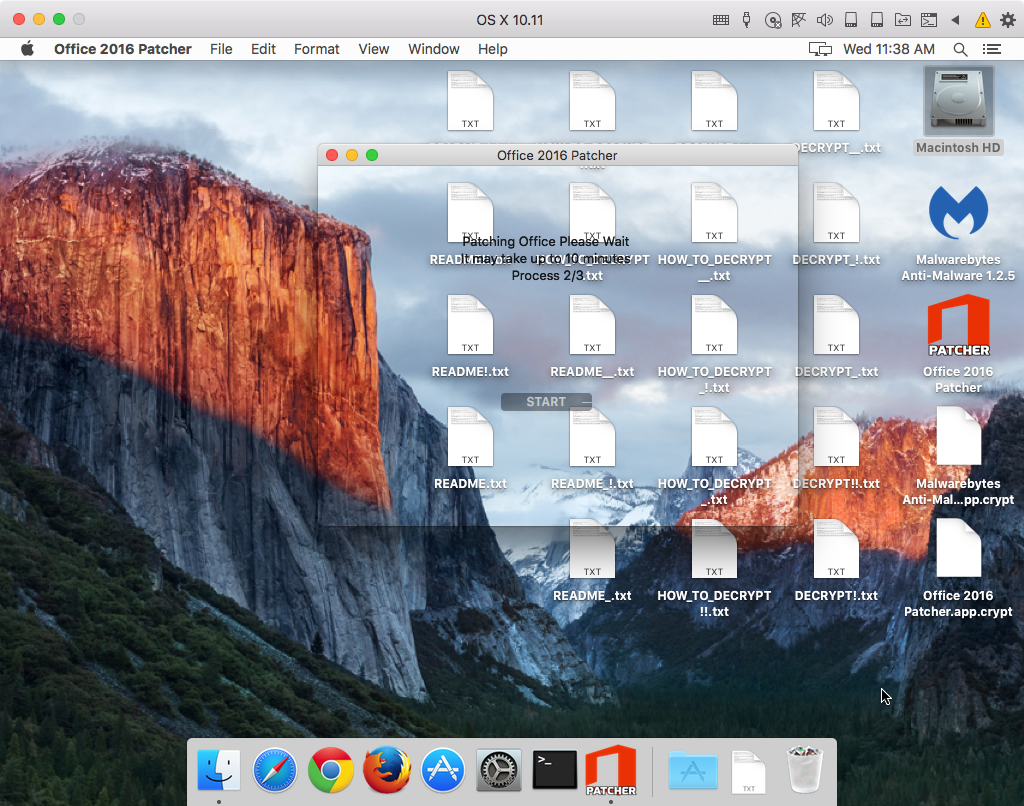Open the View menu
This screenshot has height=806, width=1024.
point(374,49)
